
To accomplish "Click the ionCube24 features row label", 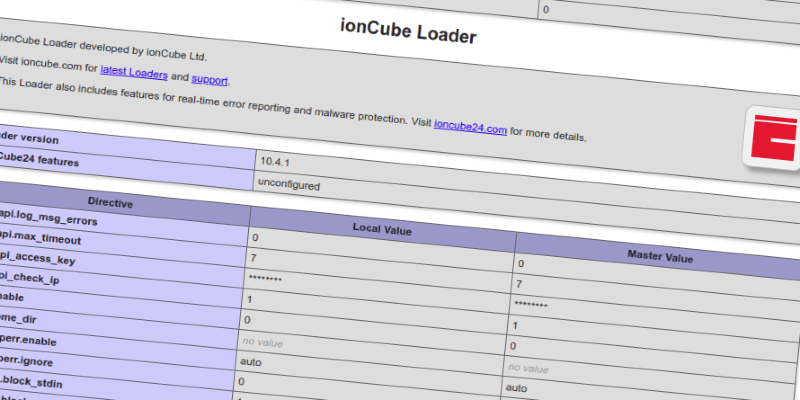I will click(x=40, y=161).
